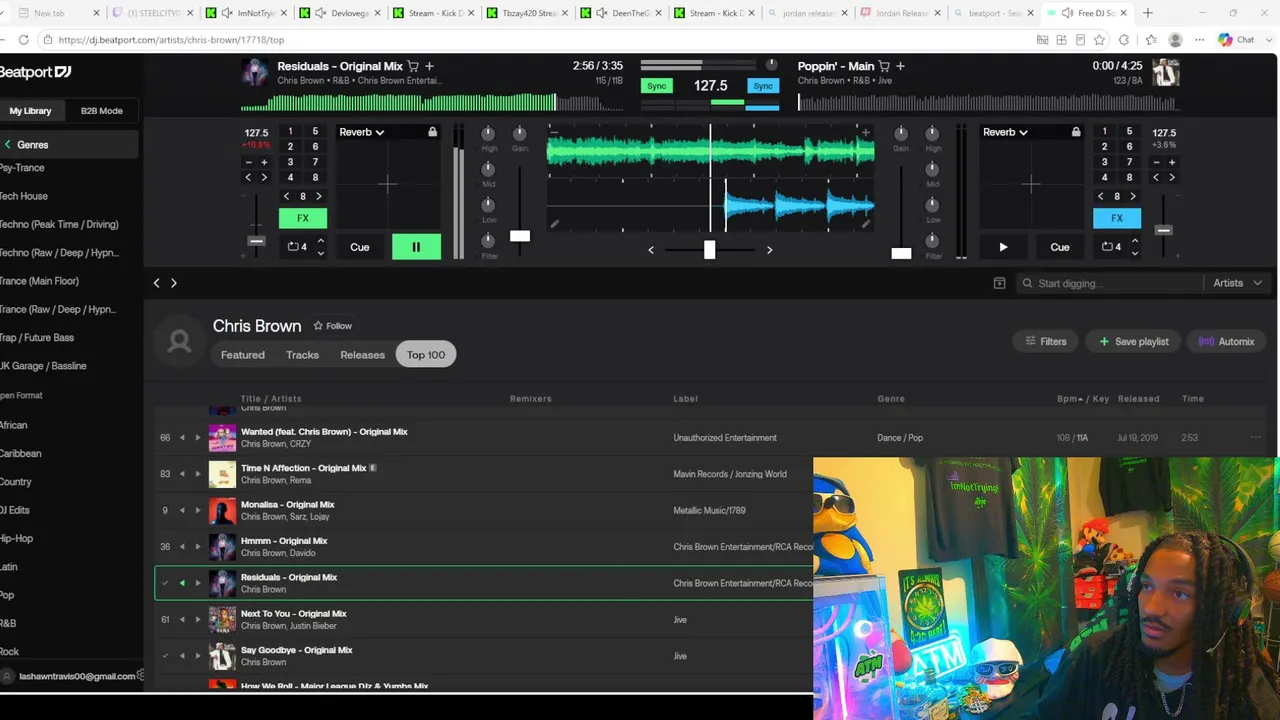The width and height of the screenshot is (1280, 720).
Task: Click plus icon next to Residuals title
Action: click(429, 66)
